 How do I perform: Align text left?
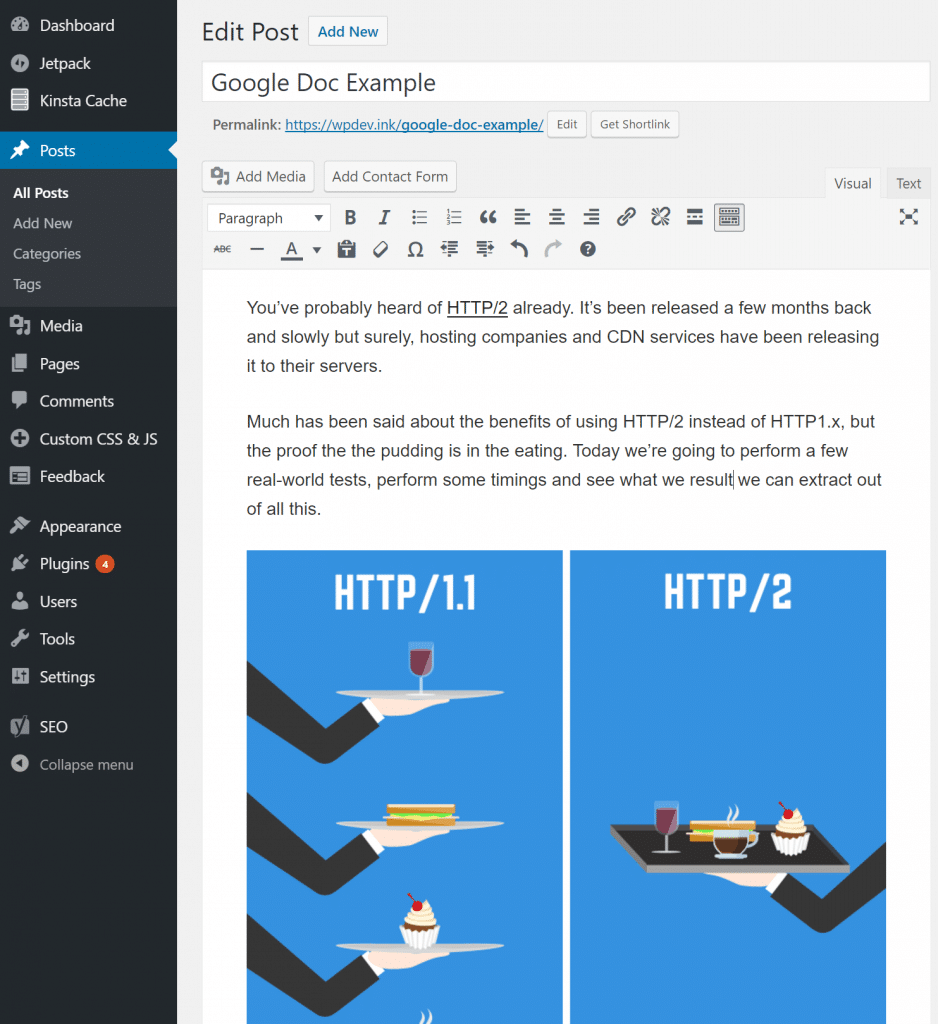coord(522,217)
